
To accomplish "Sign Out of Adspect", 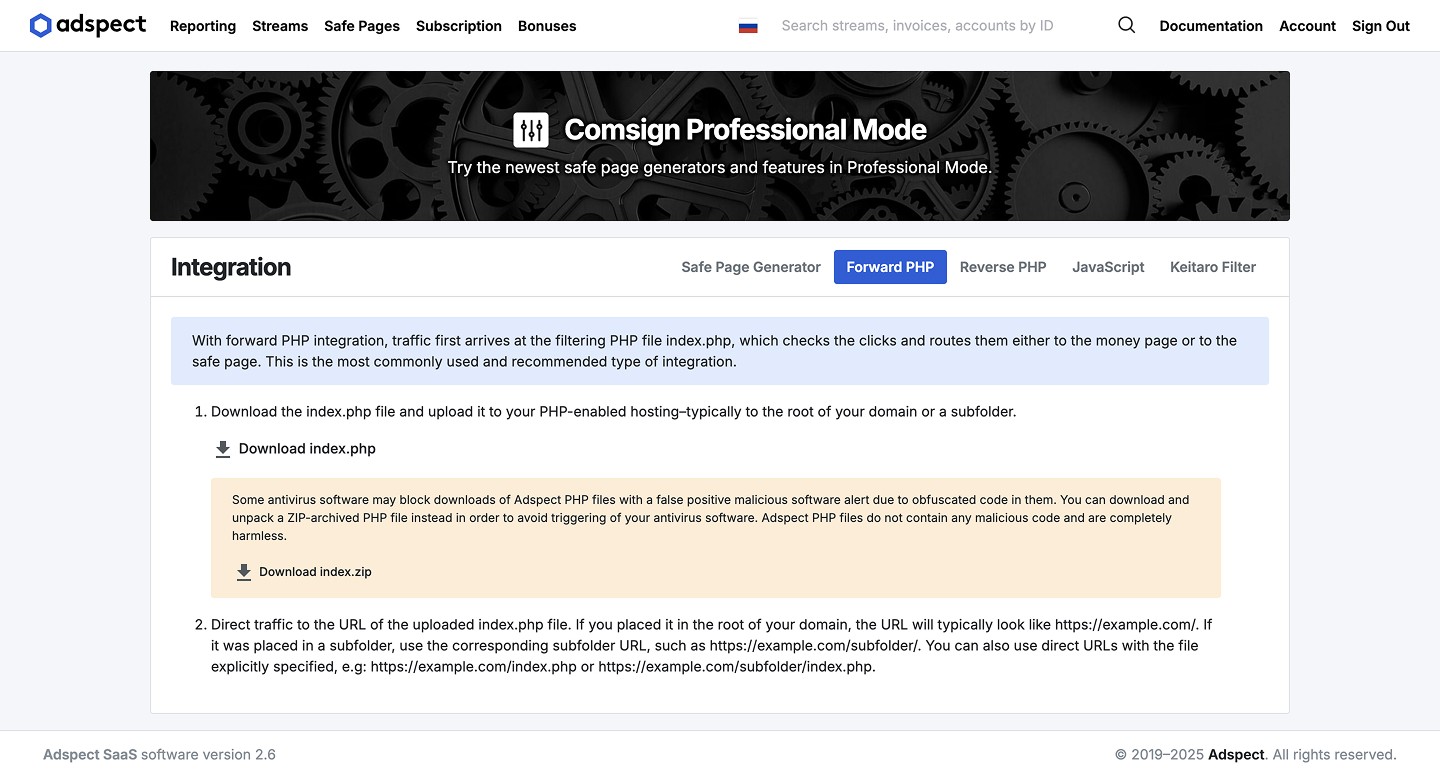I will [x=1381, y=26].
